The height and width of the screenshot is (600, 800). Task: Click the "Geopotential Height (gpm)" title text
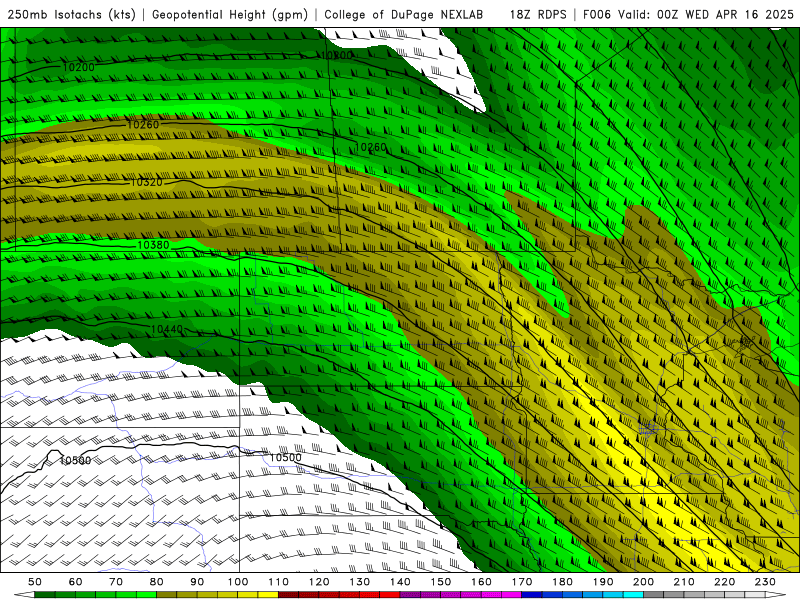pyautogui.click(x=230, y=14)
